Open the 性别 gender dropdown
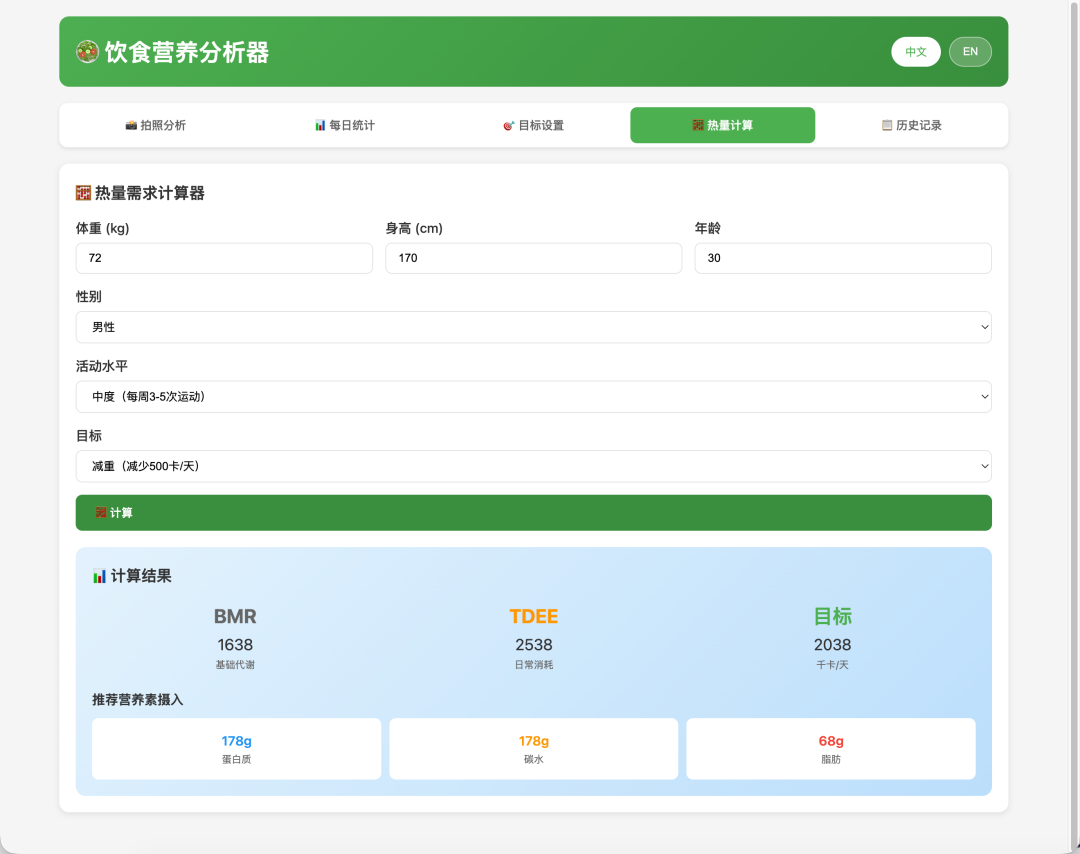This screenshot has width=1080, height=854. click(533, 326)
